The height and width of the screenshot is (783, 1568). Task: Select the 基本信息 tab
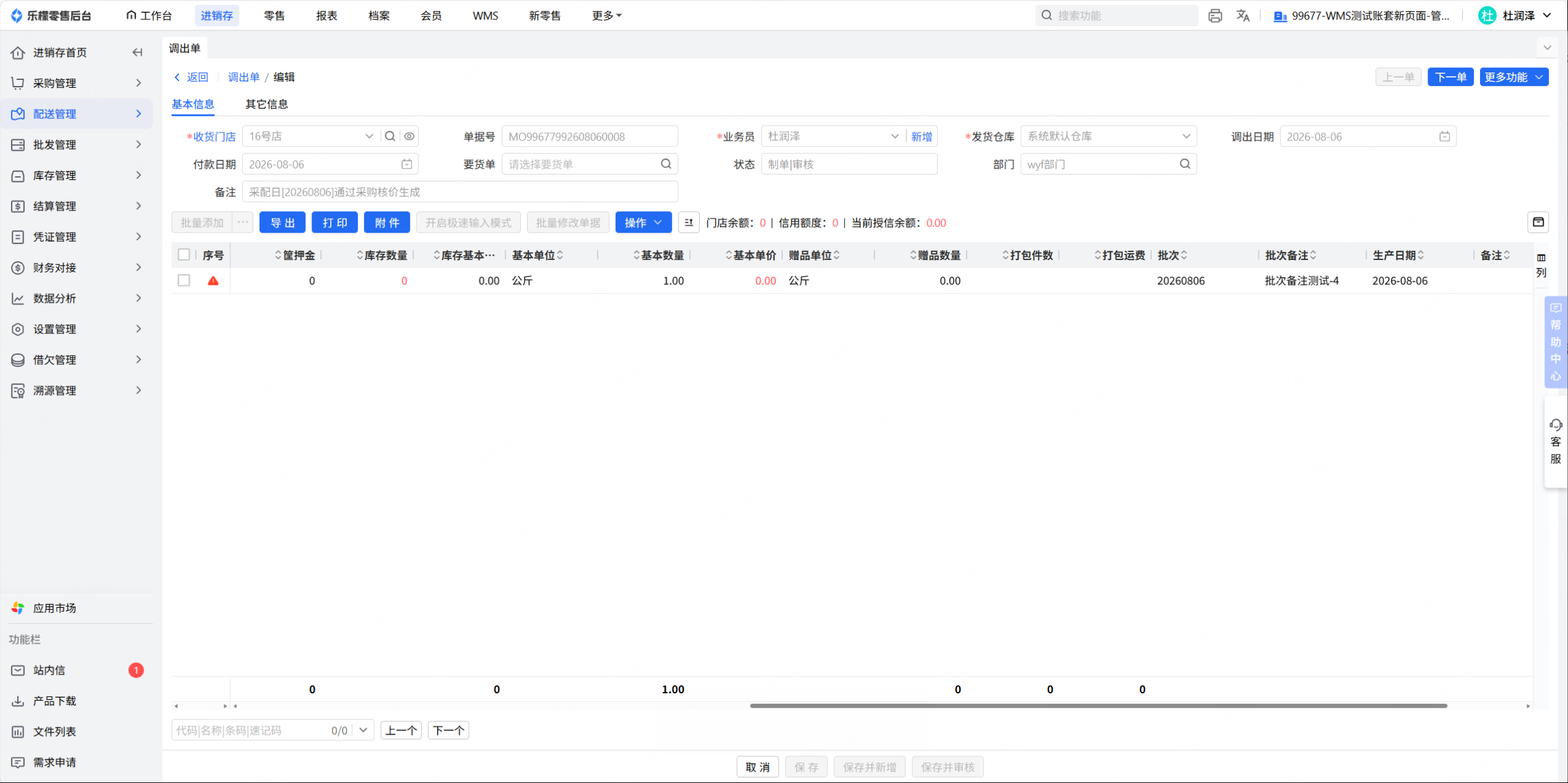click(x=193, y=104)
